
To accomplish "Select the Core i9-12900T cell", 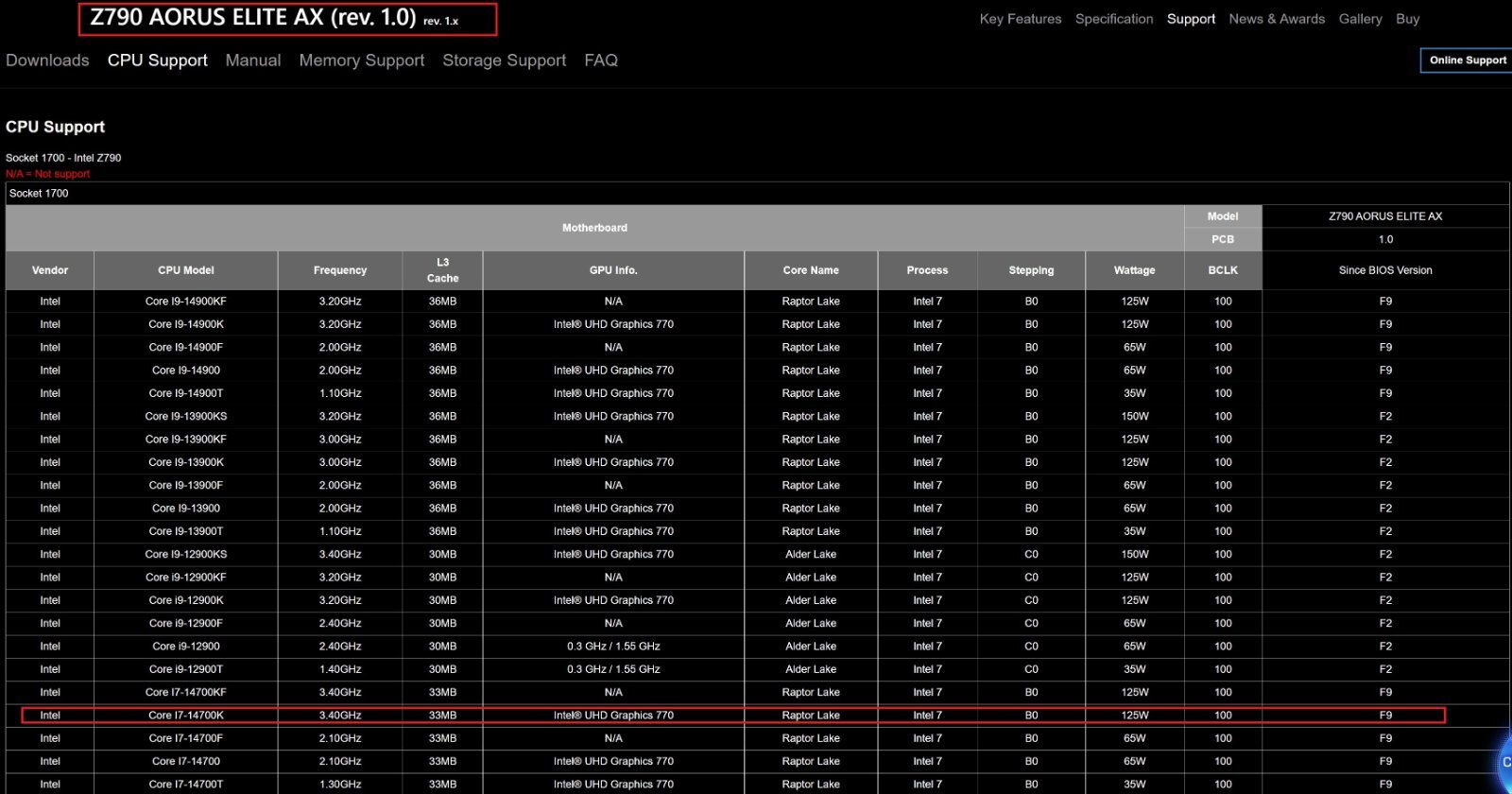I will [x=186, y=669].
